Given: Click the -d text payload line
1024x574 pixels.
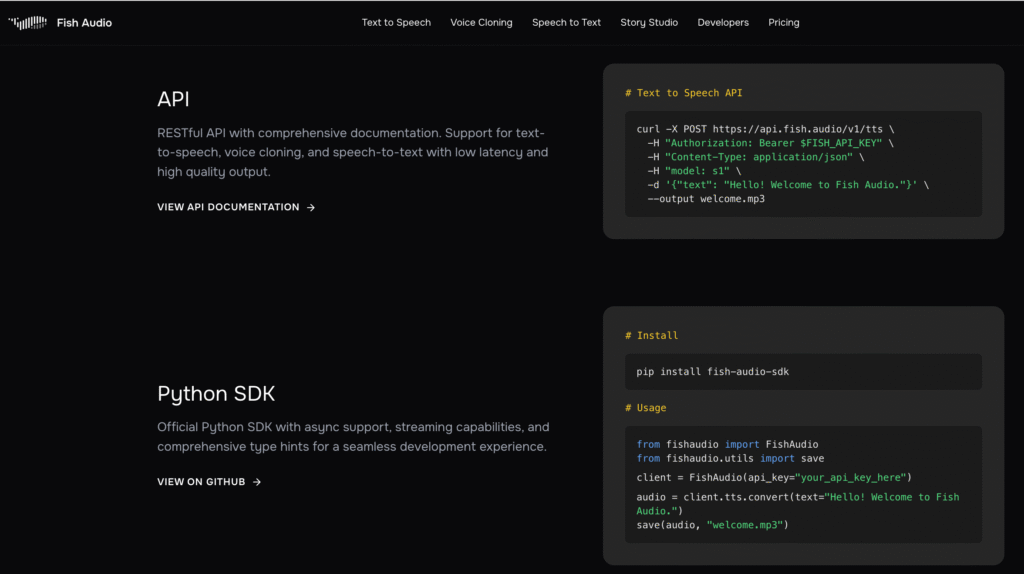Looking at the screenshot, I should 788,185.
